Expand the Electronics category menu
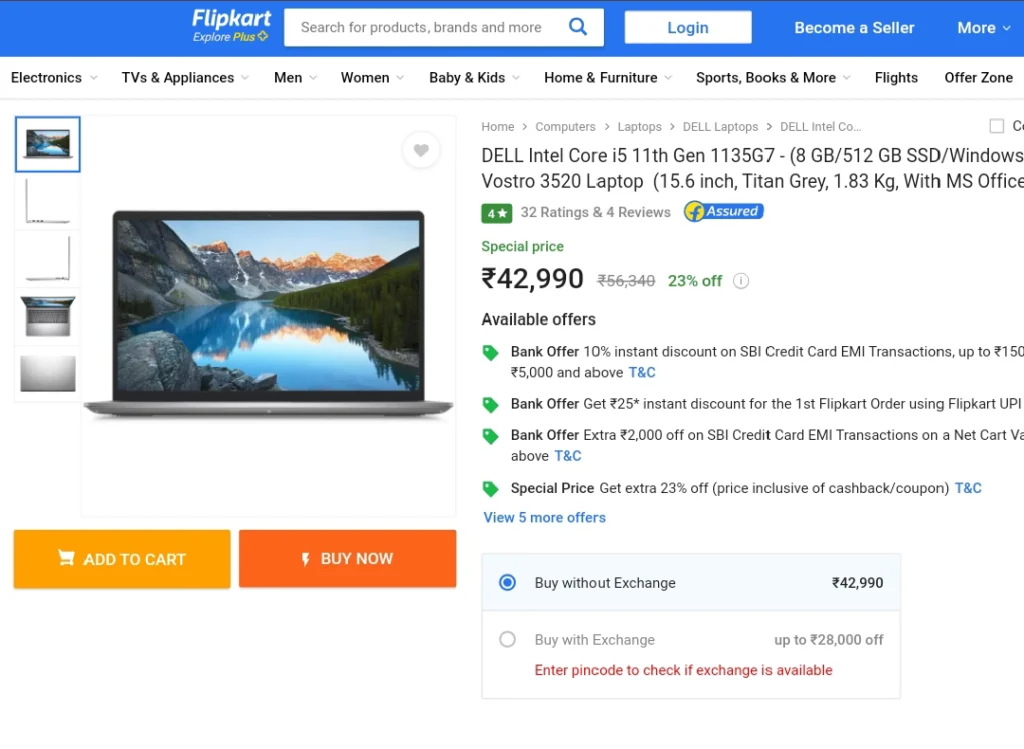1024x749 pixels. click(54, 78)
